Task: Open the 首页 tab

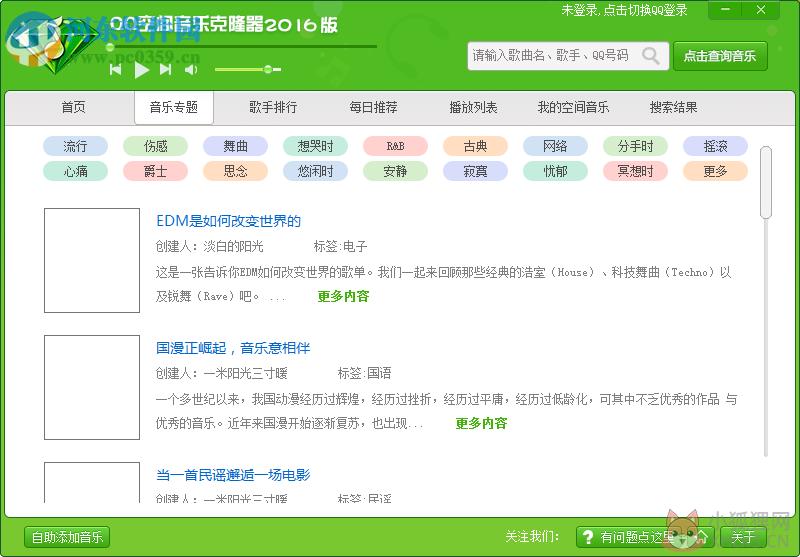Action: 73,107
